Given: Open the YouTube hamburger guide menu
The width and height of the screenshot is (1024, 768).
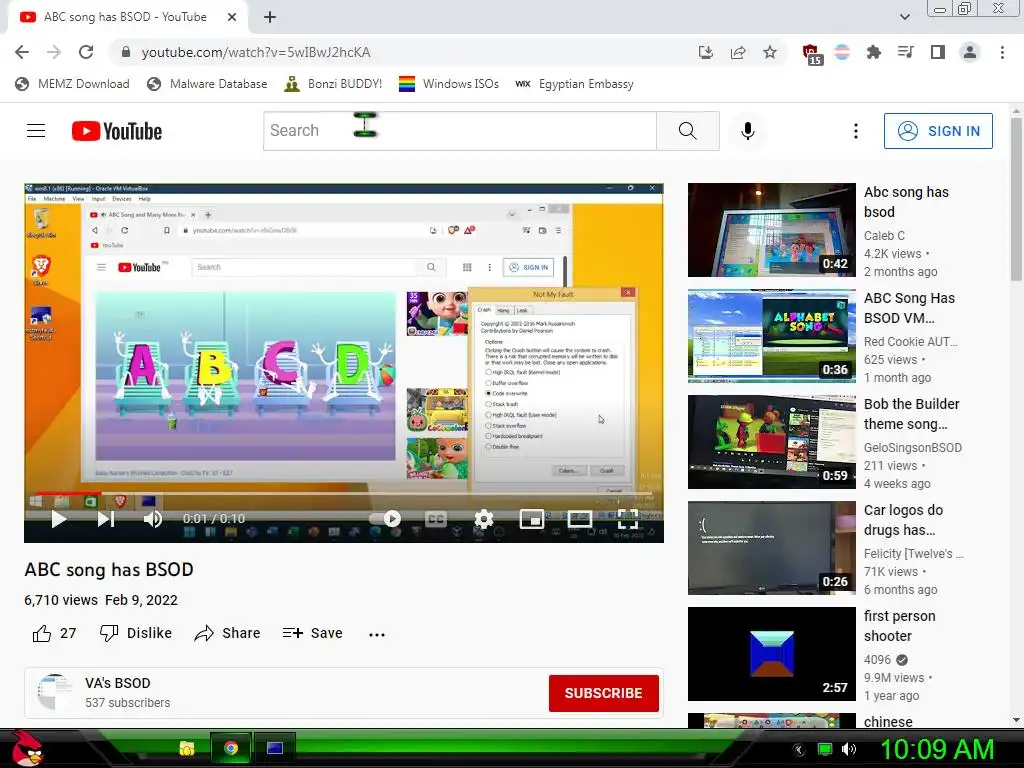Looking at the screenshot, I should tap(36, 131).
